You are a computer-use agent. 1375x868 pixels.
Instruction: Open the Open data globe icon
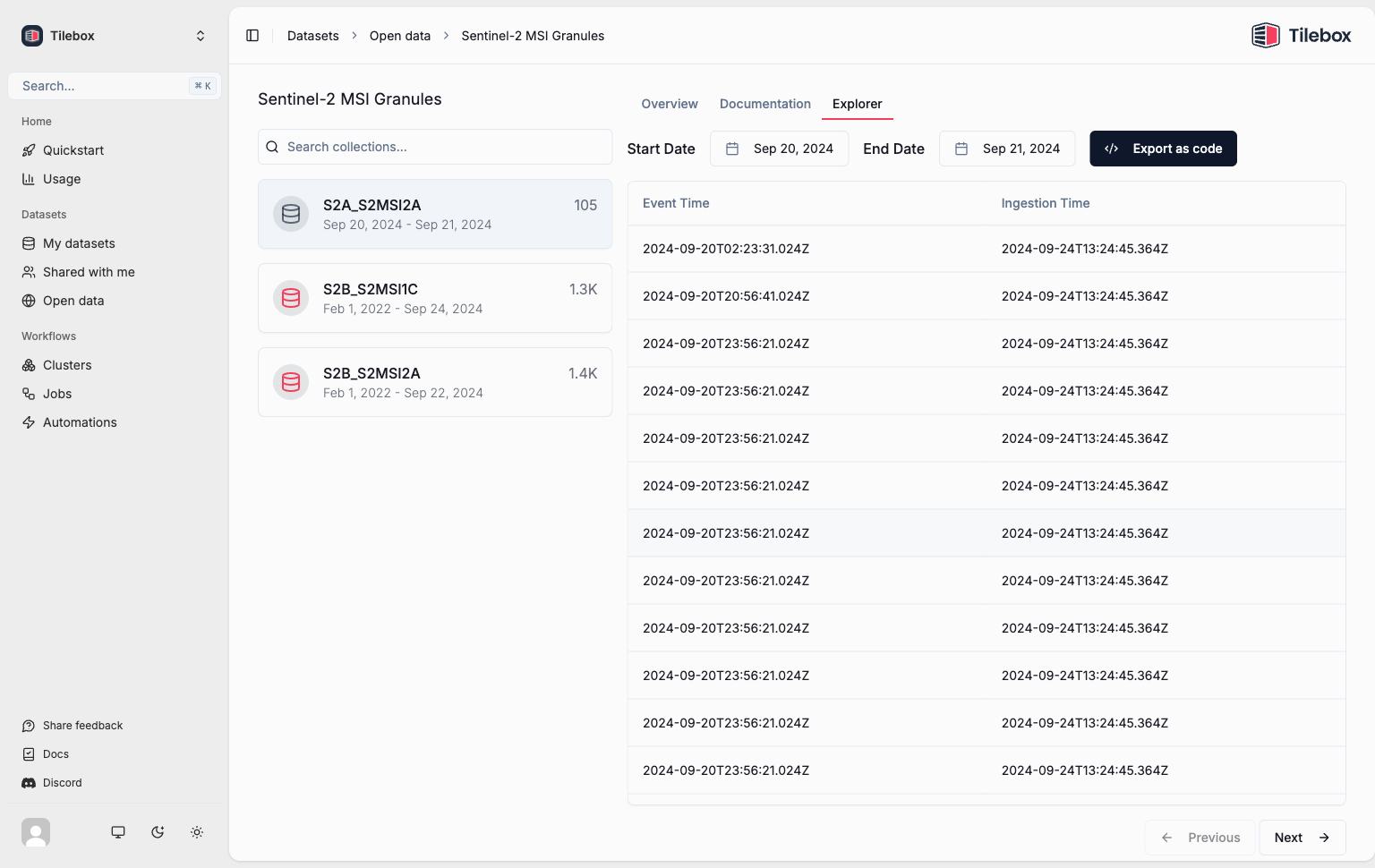[29, 301]
